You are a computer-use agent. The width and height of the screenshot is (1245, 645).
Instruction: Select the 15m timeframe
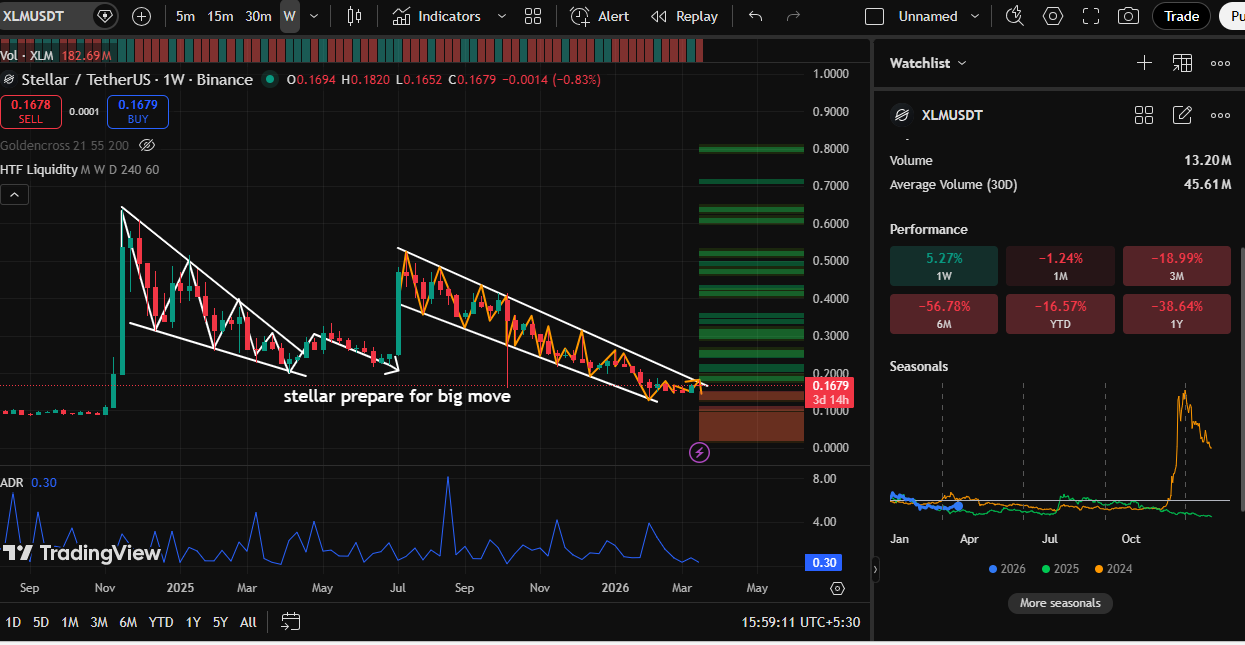pos(220,16)
